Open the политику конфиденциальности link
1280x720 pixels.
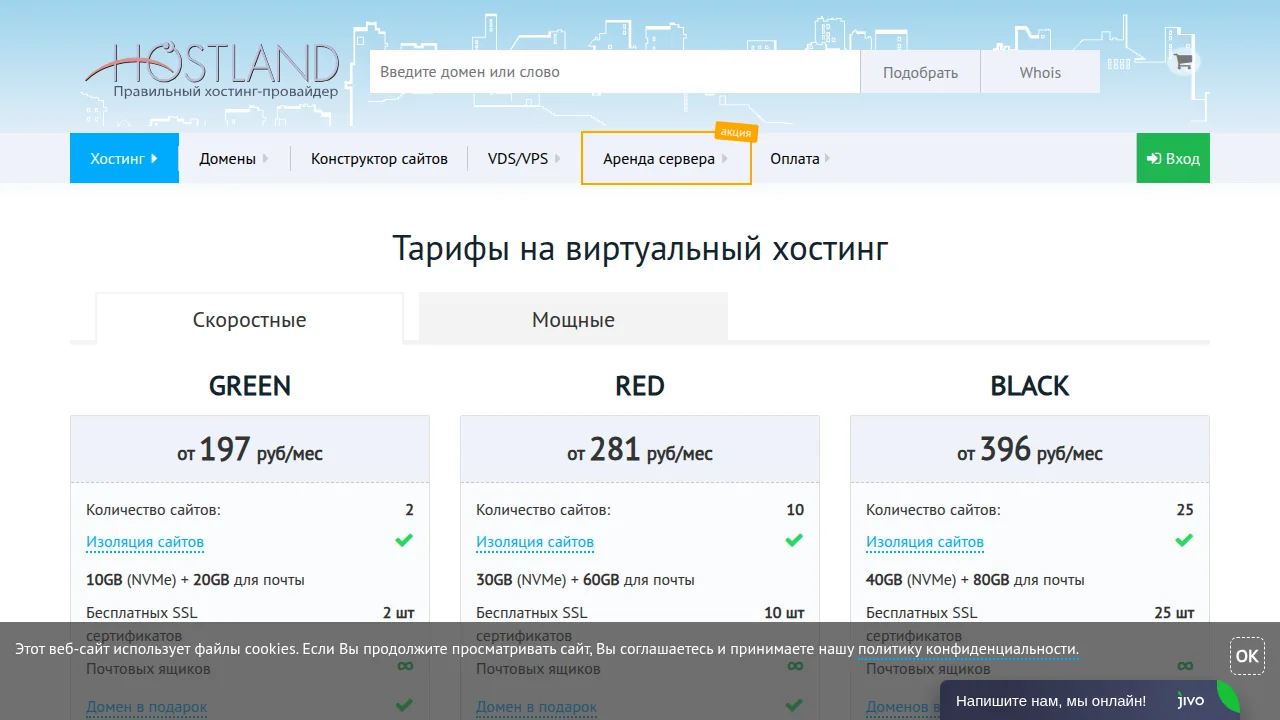tap(968, 649)
